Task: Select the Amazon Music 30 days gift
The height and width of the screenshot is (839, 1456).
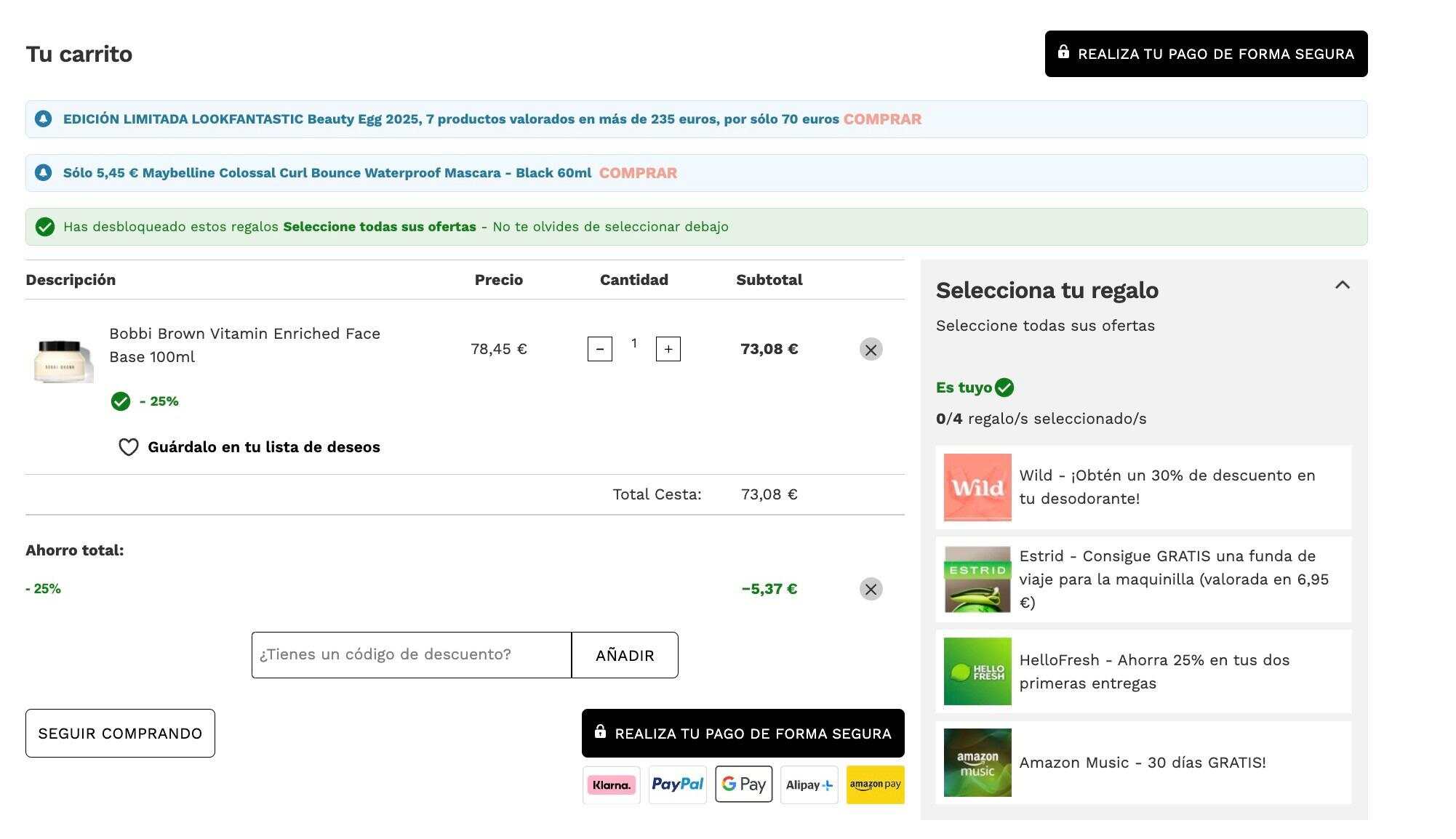Action: pos(1143,763)
